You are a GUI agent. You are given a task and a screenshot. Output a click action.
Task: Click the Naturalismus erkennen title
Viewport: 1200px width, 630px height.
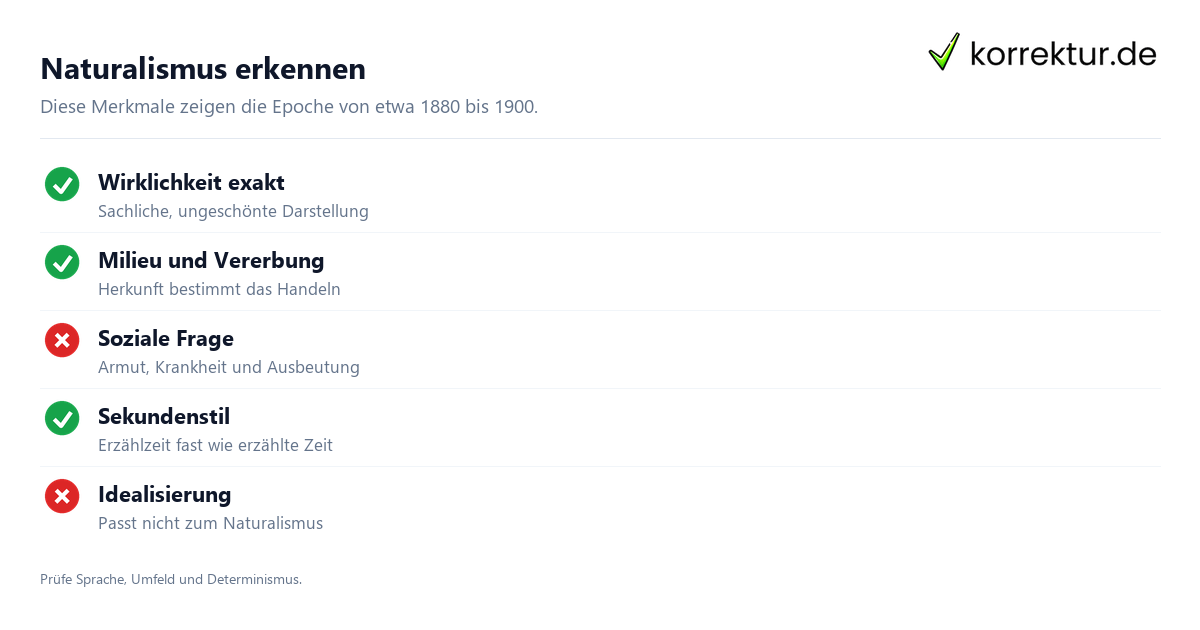[x=203, y=69]
